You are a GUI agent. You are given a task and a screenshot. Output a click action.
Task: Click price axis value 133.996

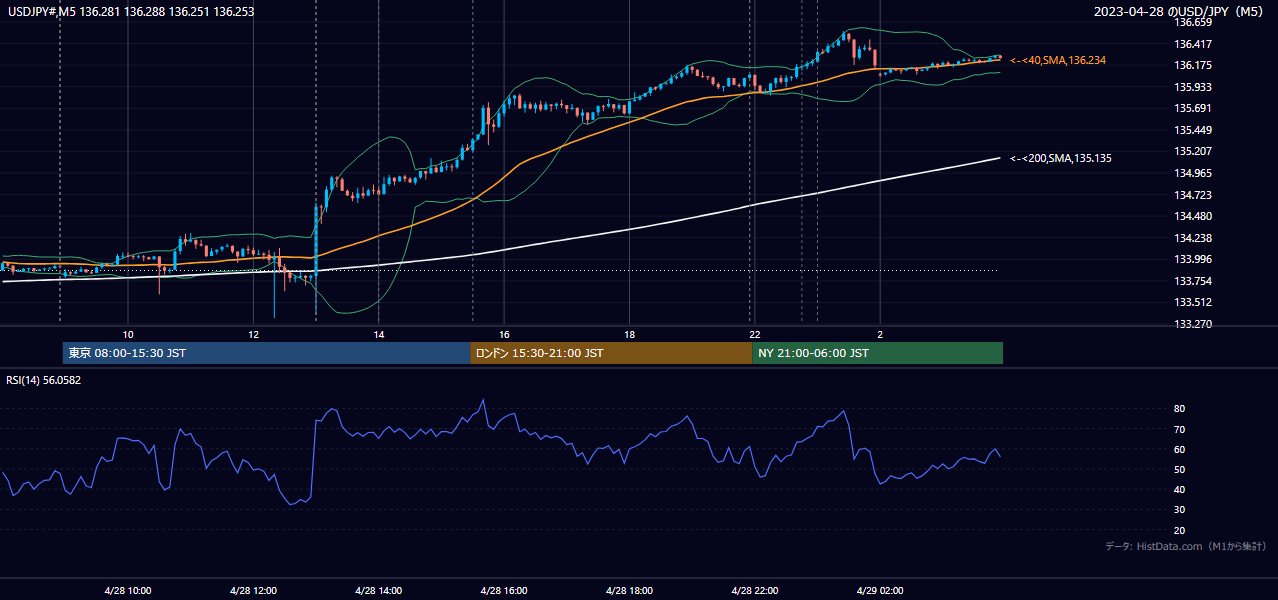pyautogui.click(x=1193, y=260)
